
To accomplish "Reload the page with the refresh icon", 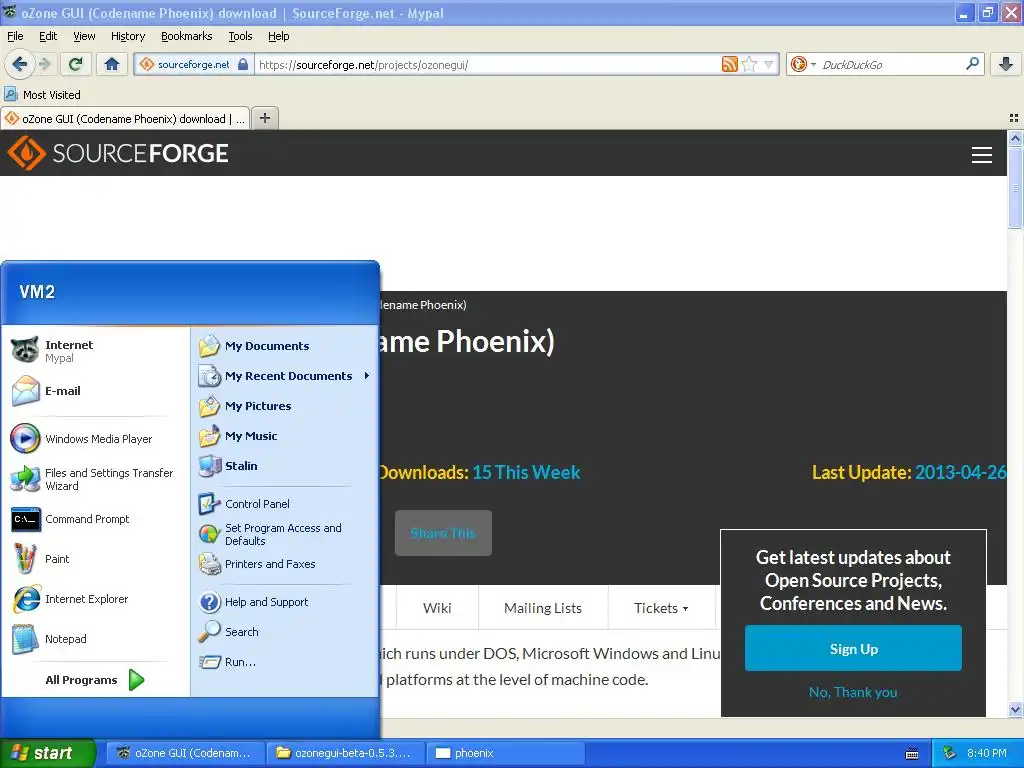I will (76, 64).
